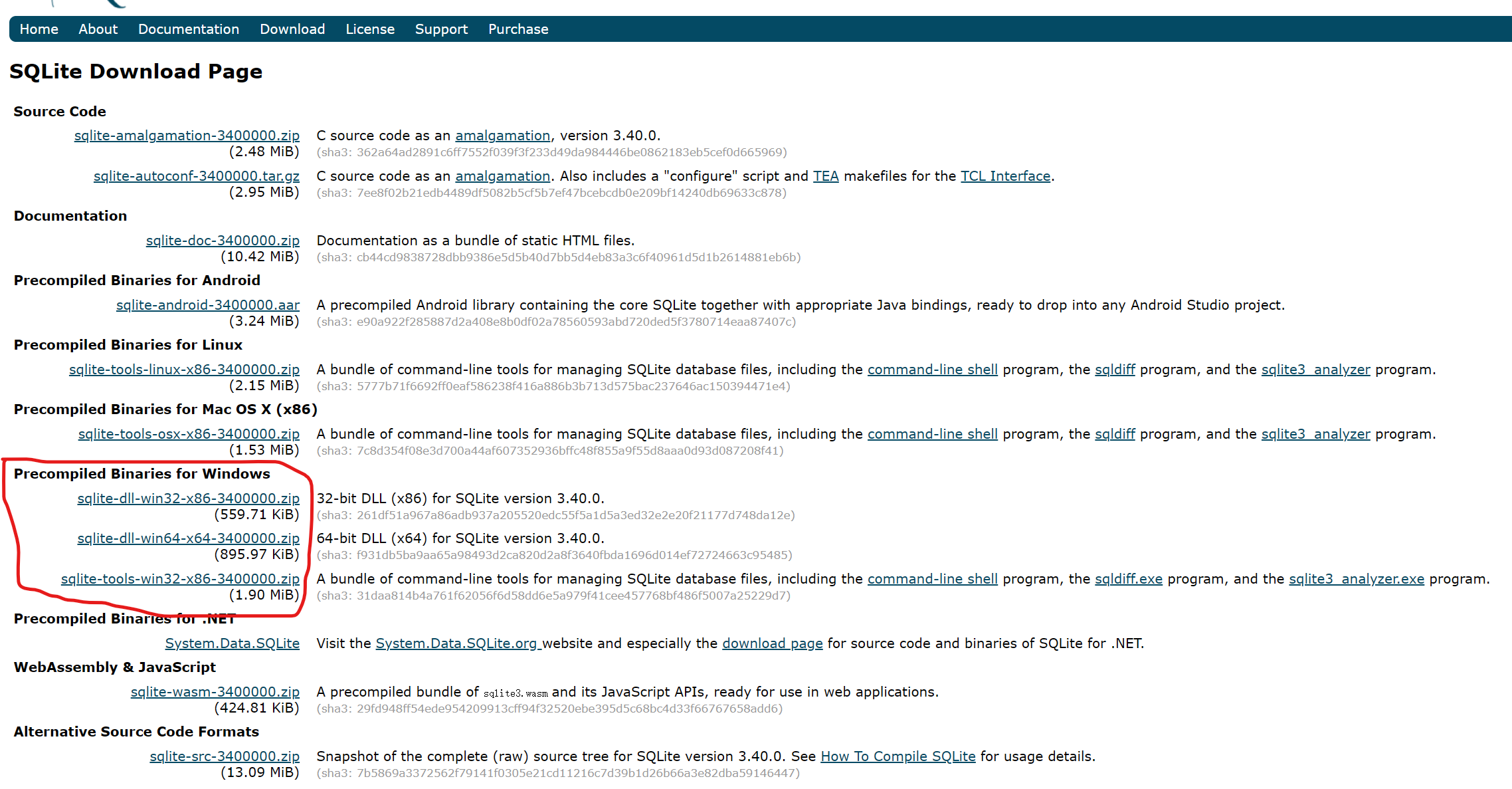Open How To Compile SQLite link
The width and height of the screenshot is (1512, 789).
point(898,756)
